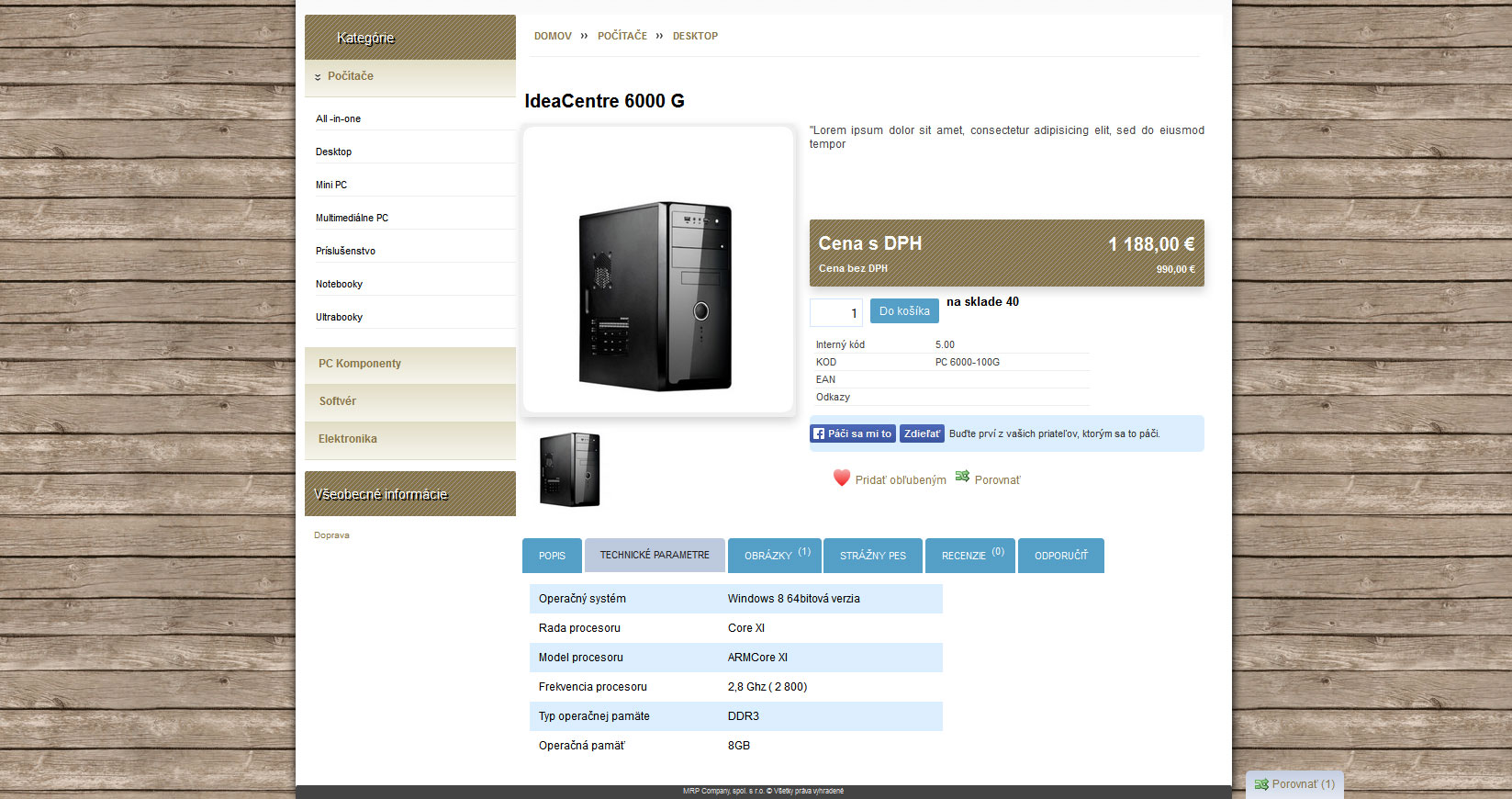This screenshot has width=1512, height=799.
Task: Open Desktop subcategory in sidebar
Action: [333, 152]
